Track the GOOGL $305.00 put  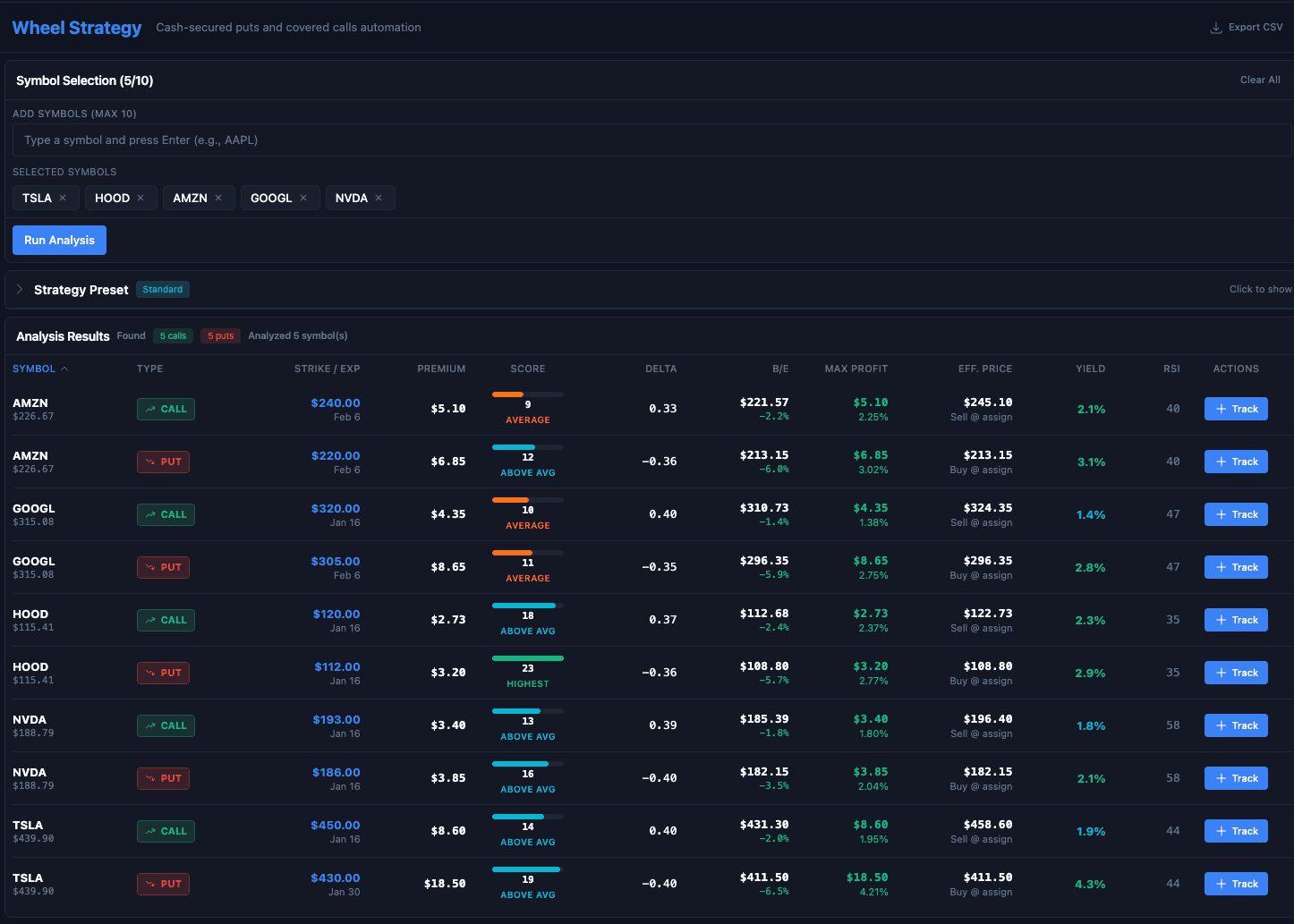1236,567
